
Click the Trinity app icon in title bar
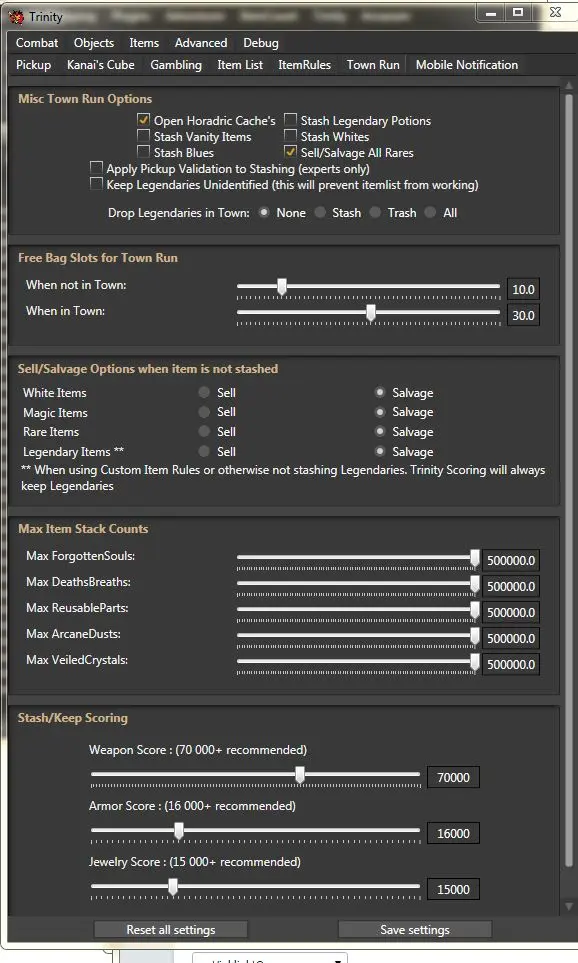point(16,17)
